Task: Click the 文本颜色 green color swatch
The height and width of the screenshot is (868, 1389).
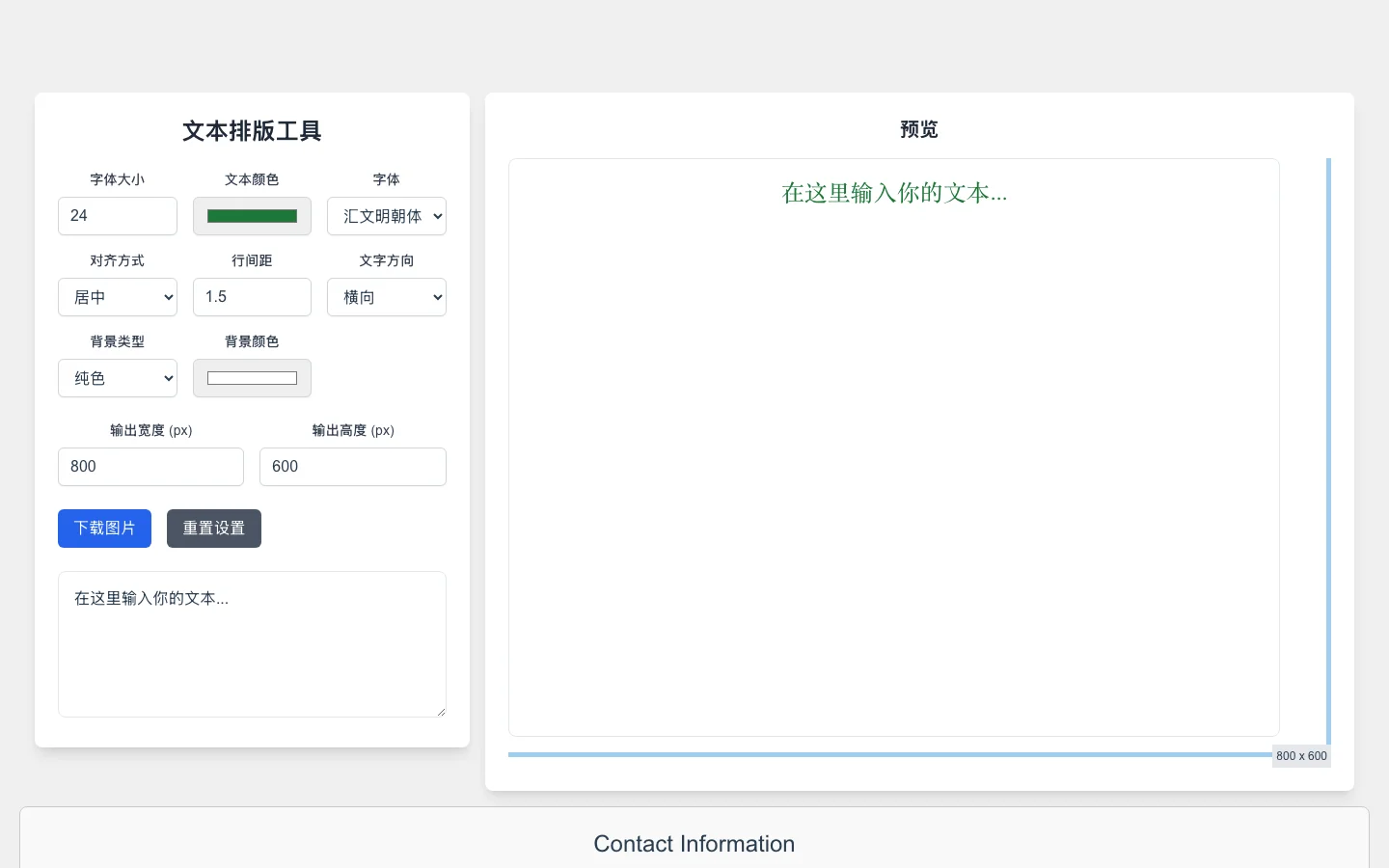Action: pyautogui.click(x=252, y=216)
